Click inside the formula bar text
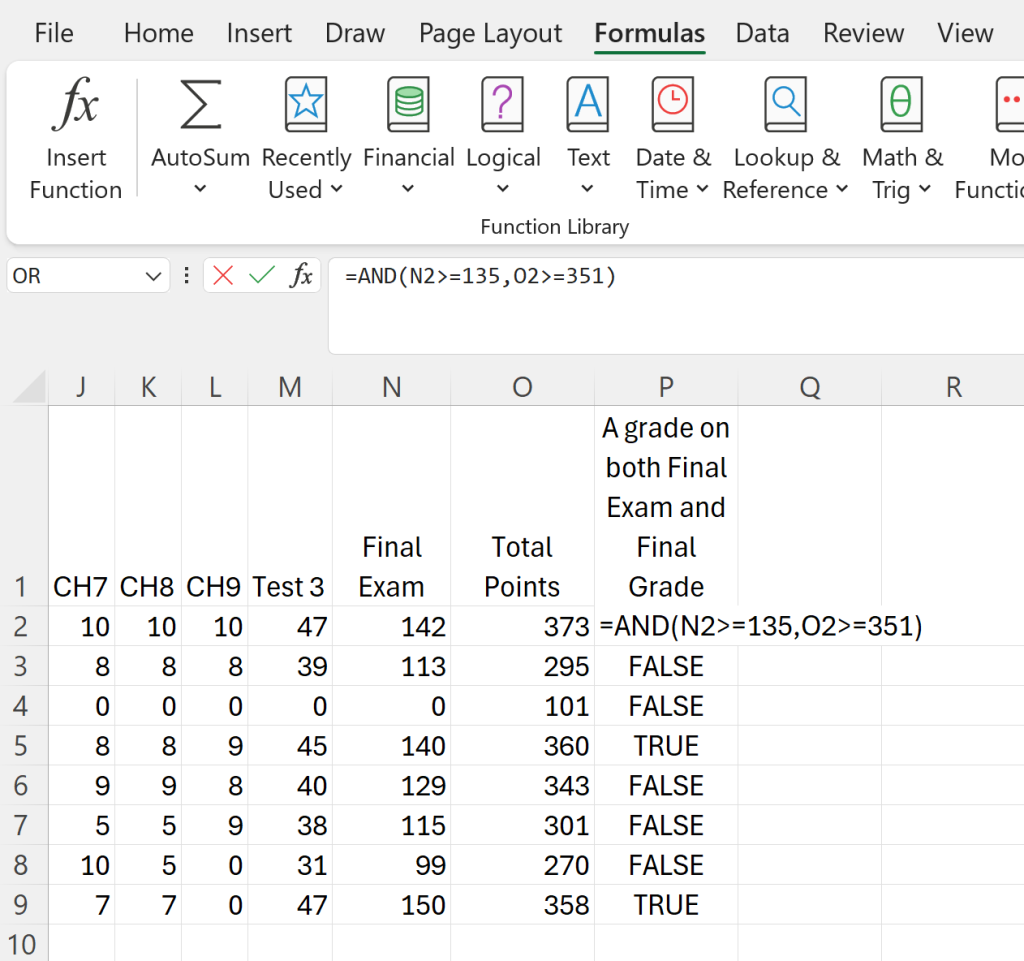Viewport: 1024px width, 961px height. click(480, 276)
